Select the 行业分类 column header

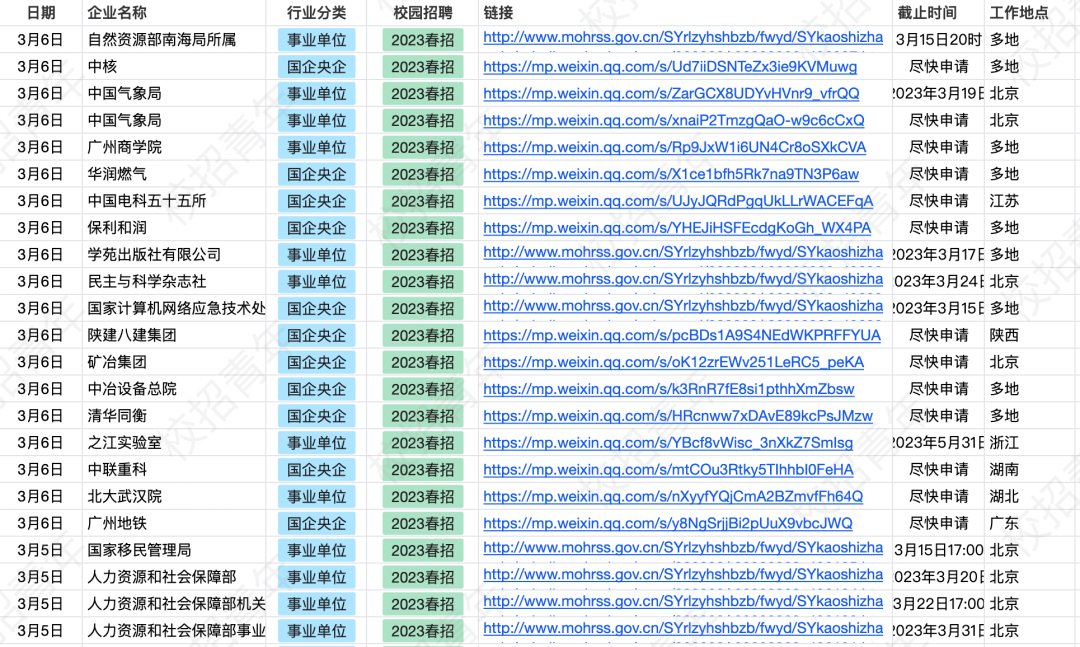pos(317,12)
